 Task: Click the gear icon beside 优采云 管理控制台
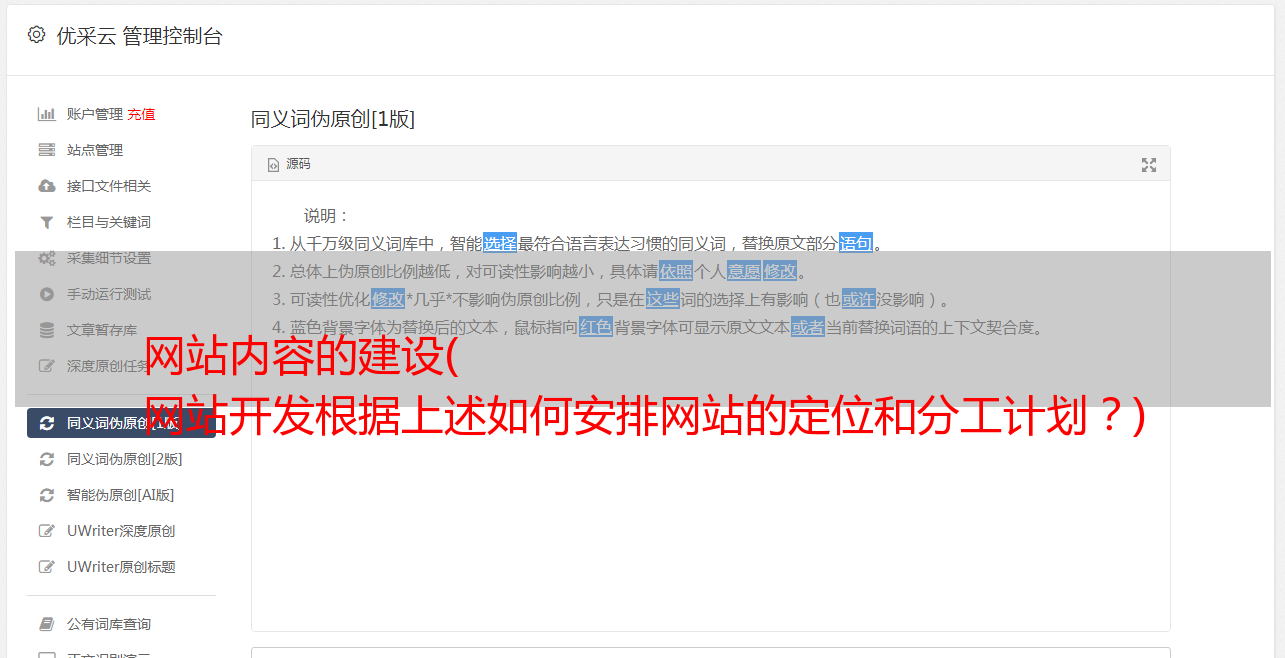(37, 35)
